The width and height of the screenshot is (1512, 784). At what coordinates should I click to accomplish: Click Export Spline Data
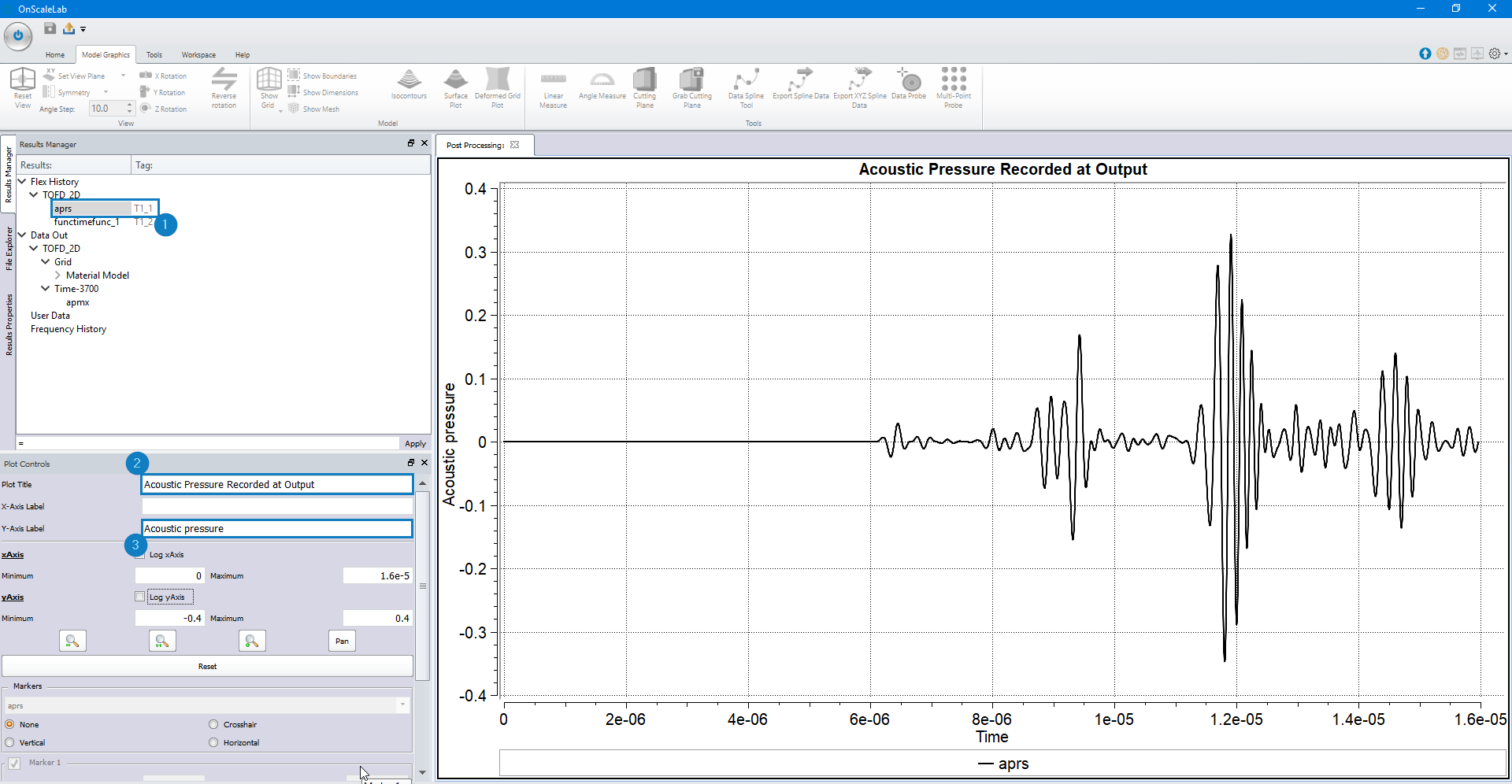(x=800, y=84)
